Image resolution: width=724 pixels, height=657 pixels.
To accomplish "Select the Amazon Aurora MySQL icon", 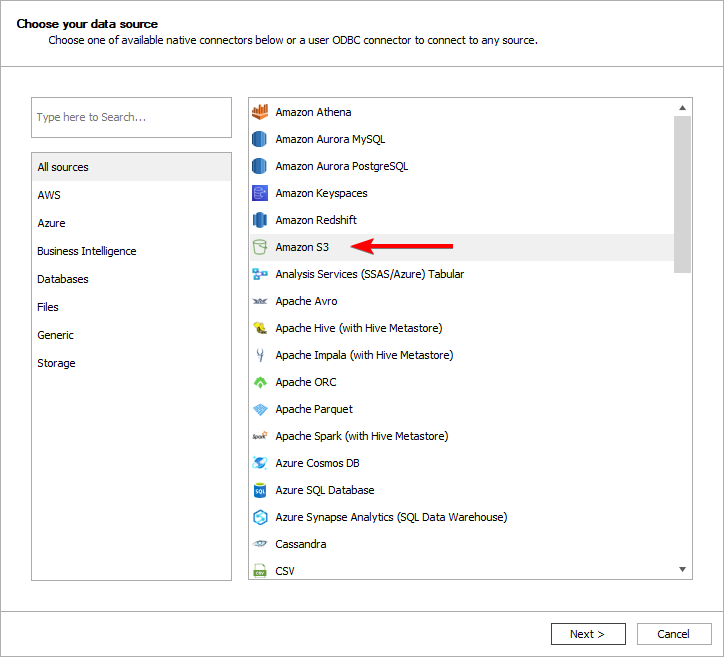I will click(x=260, y=139).
